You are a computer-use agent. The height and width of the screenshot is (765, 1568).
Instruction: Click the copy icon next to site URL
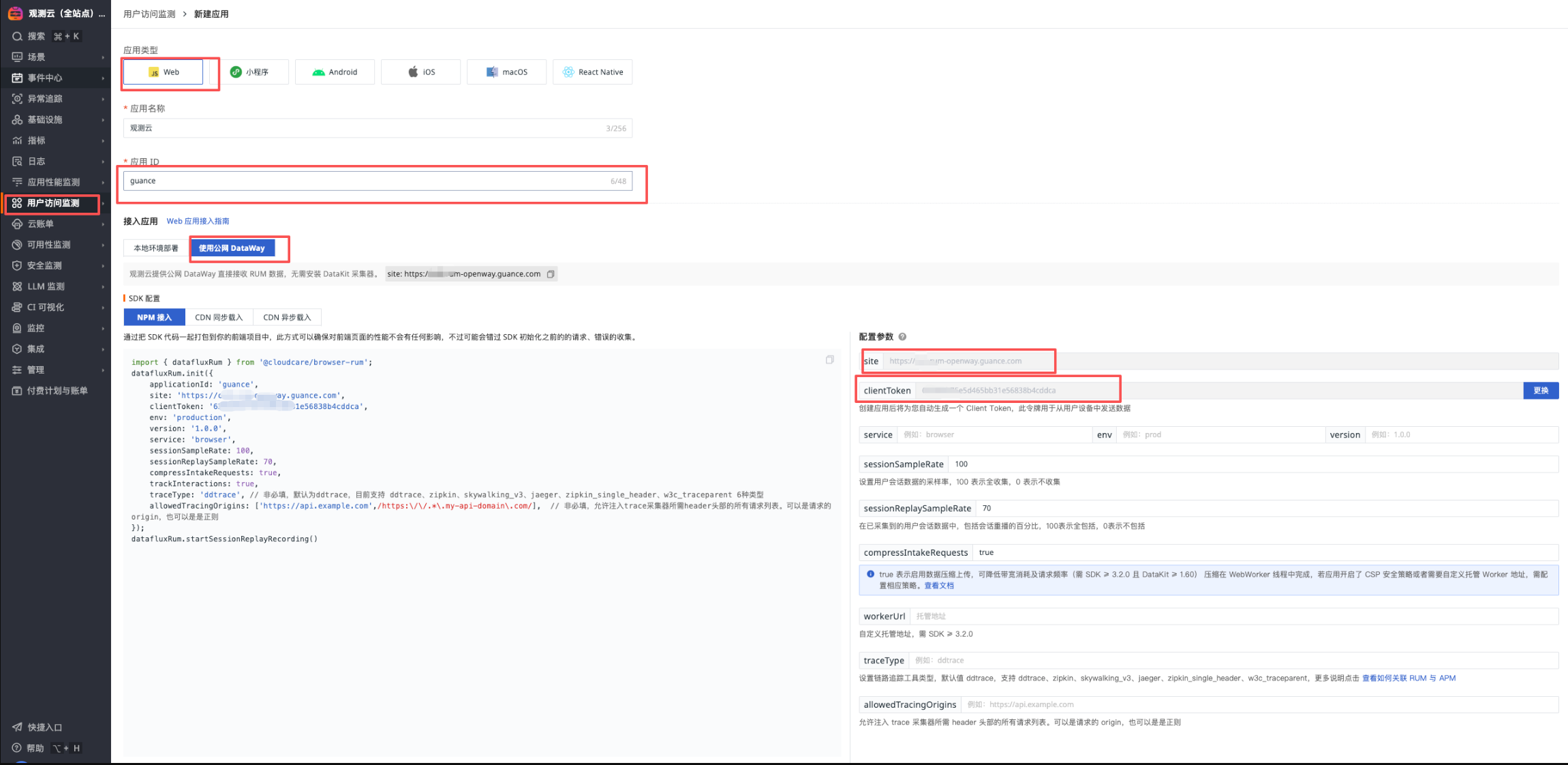point(551,274)
